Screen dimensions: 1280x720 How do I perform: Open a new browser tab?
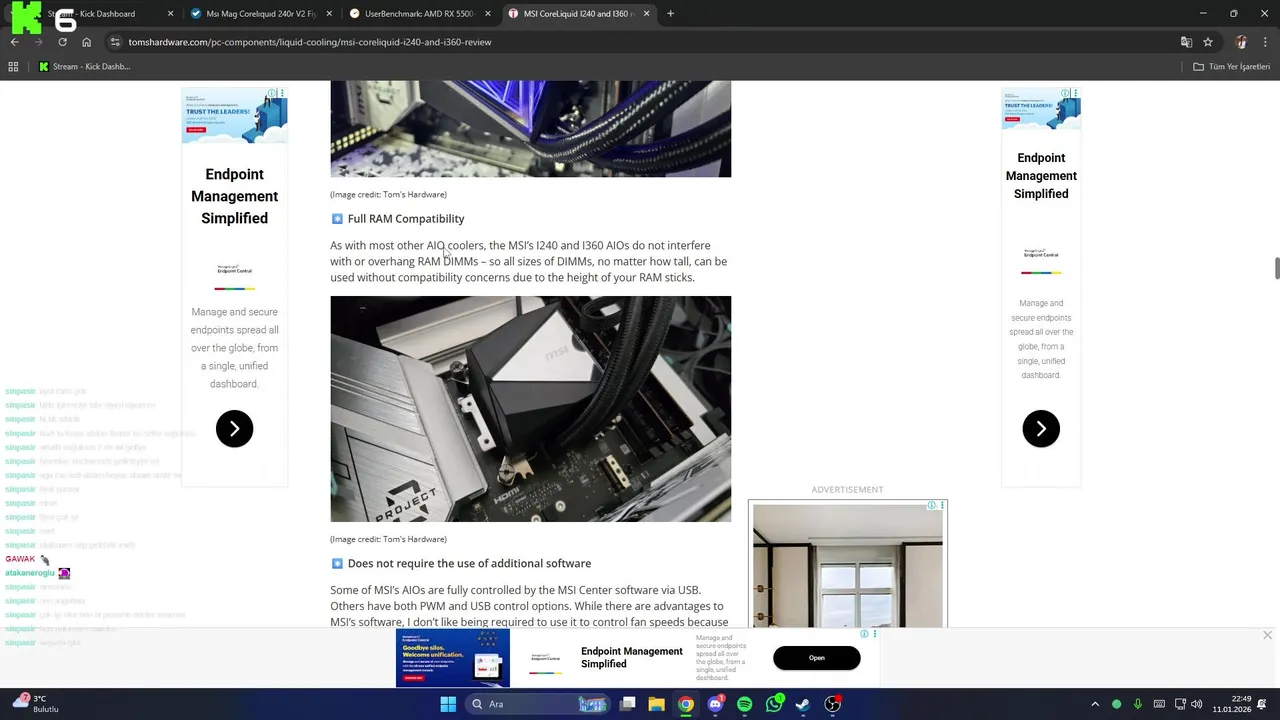670,14
